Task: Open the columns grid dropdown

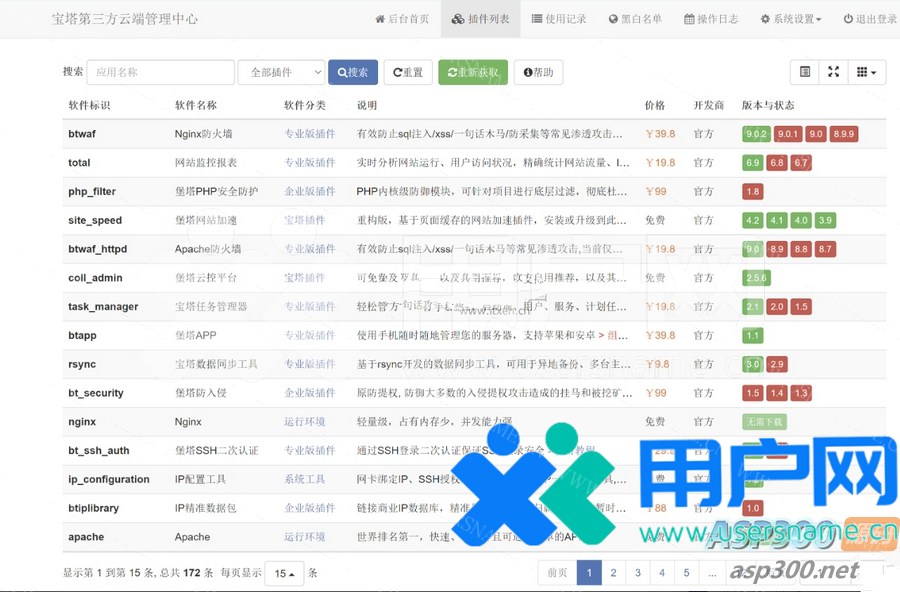Action: (x=866, y=72)
